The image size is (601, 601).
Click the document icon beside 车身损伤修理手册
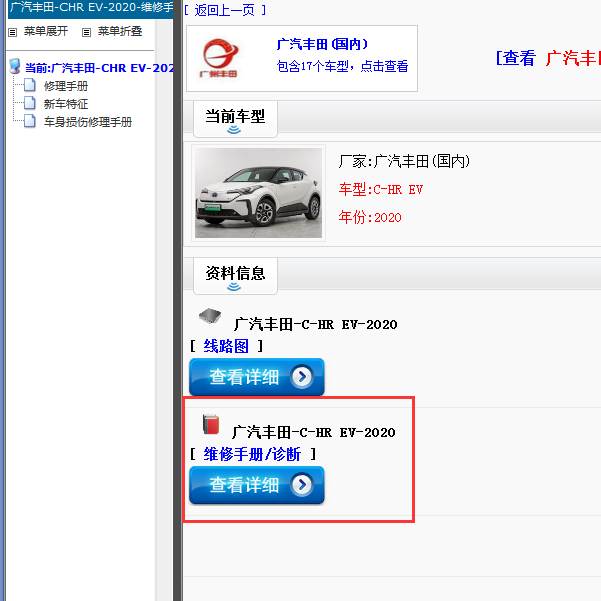pos(30,121)
